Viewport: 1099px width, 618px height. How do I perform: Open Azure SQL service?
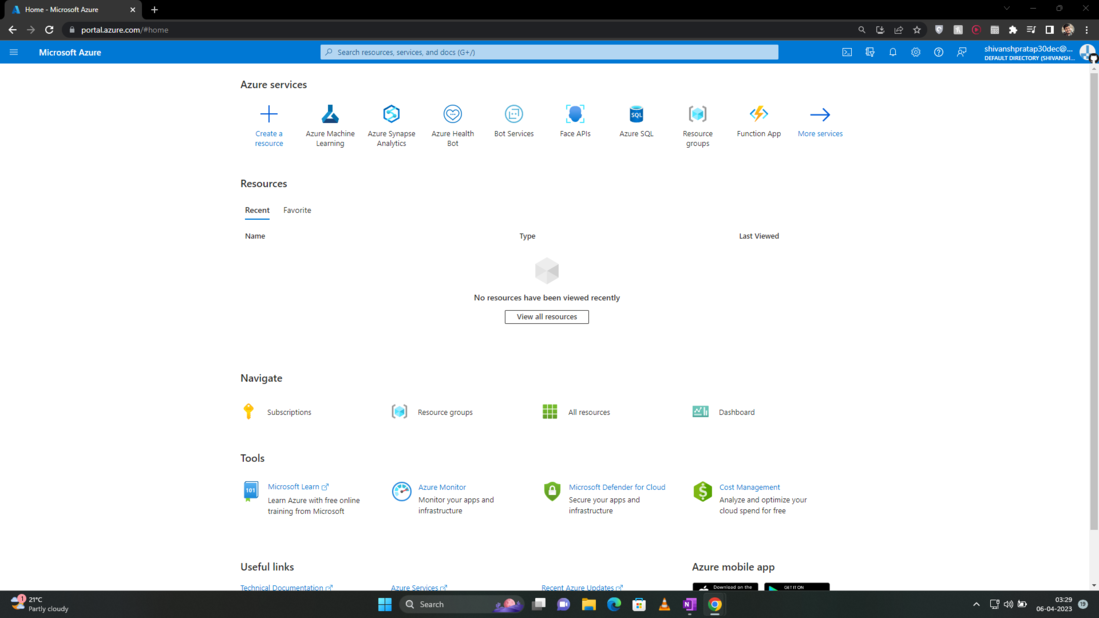click(636, 121)
